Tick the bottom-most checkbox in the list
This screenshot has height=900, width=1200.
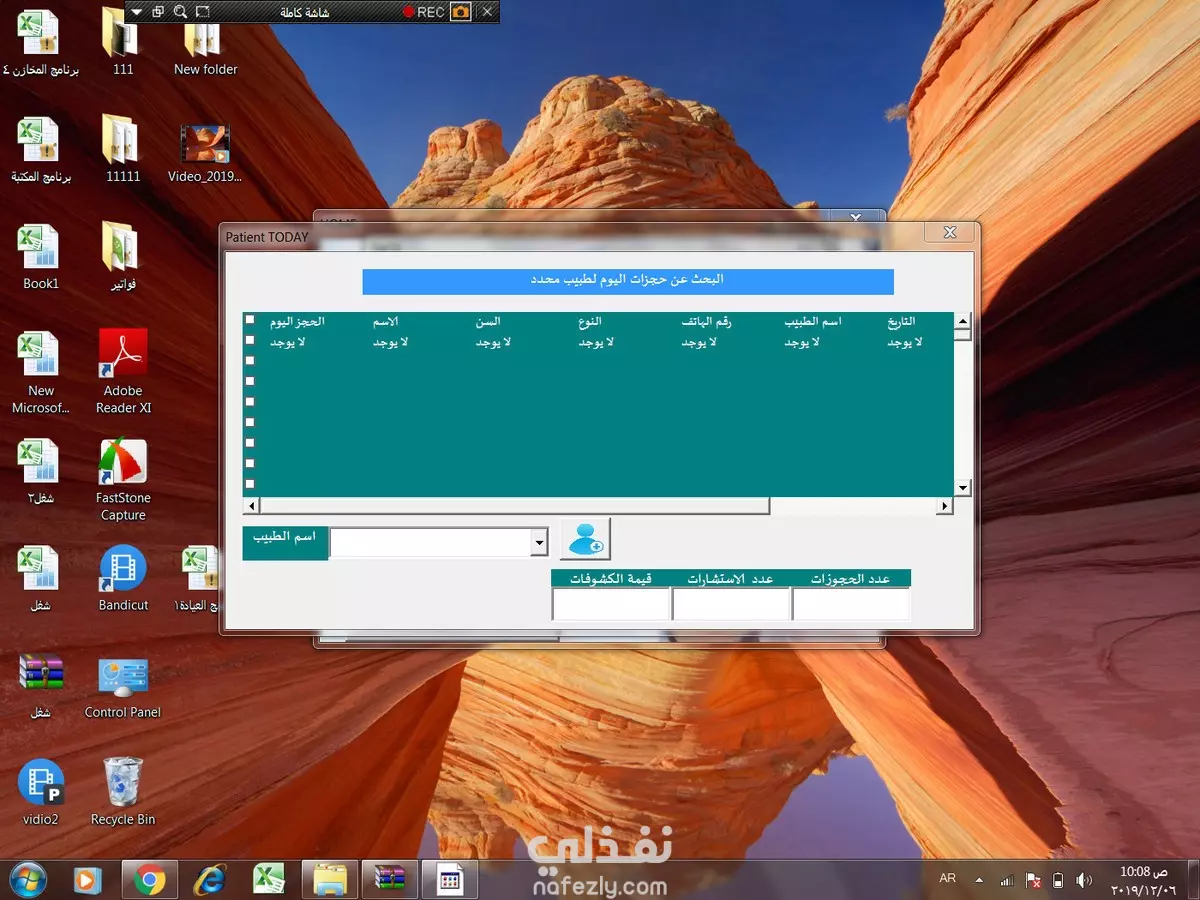(250, 483)
